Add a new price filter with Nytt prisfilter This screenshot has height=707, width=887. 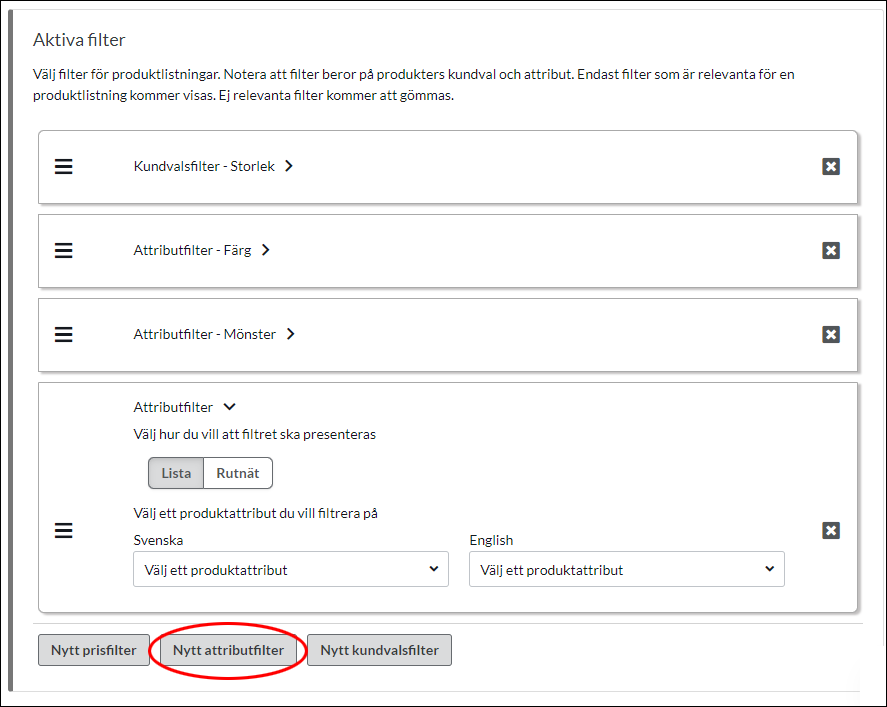tap(94, 650)
